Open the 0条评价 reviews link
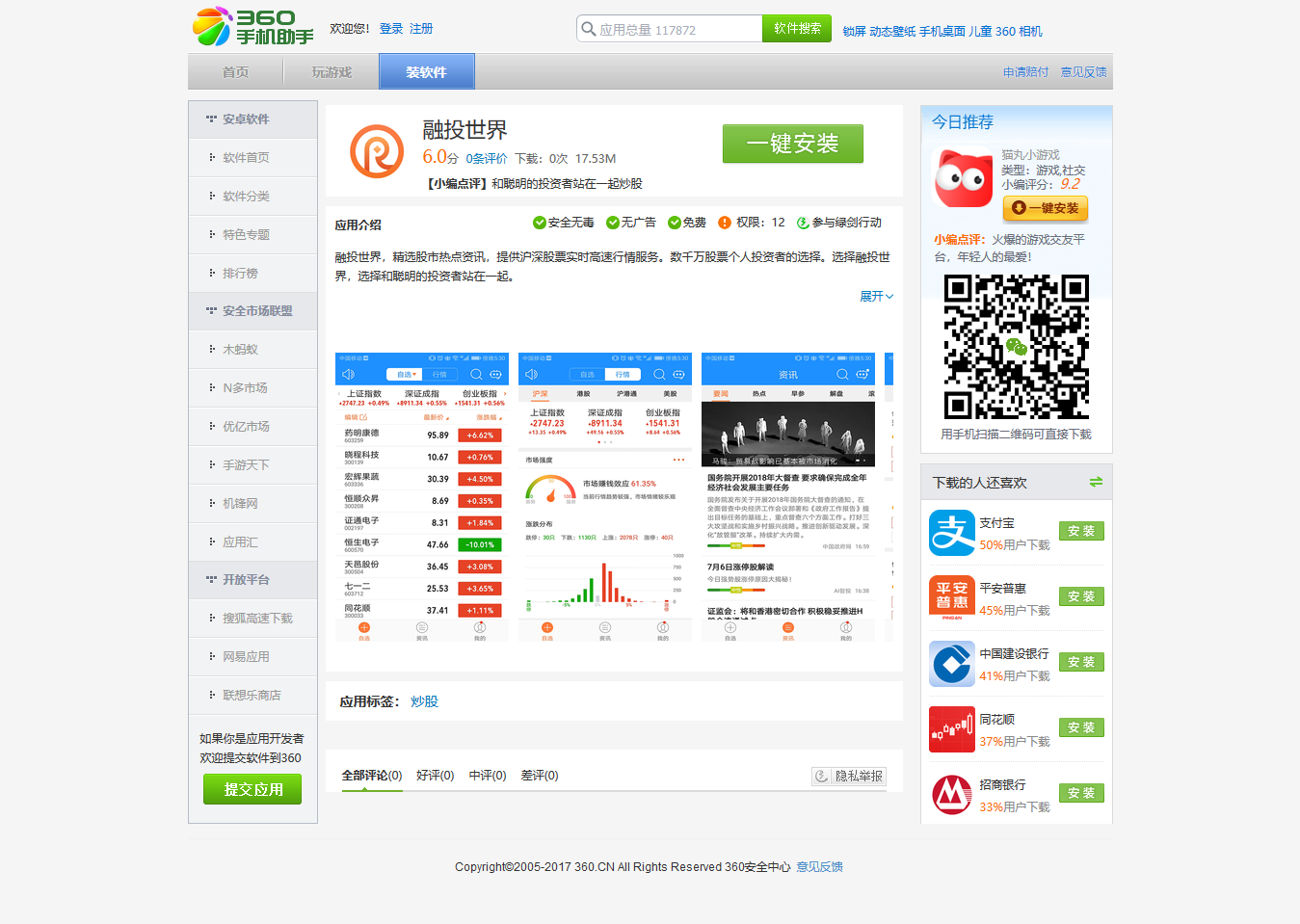 [x=487, y=159]
